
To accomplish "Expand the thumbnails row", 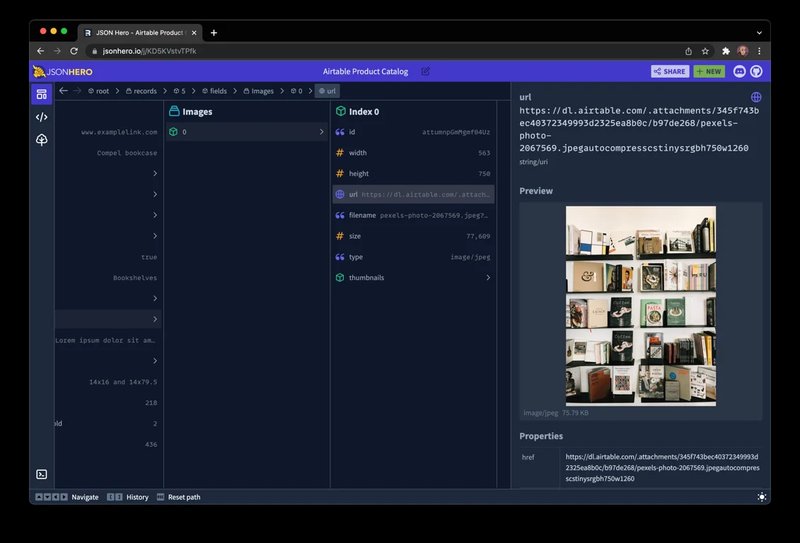I will coord(413,277).
